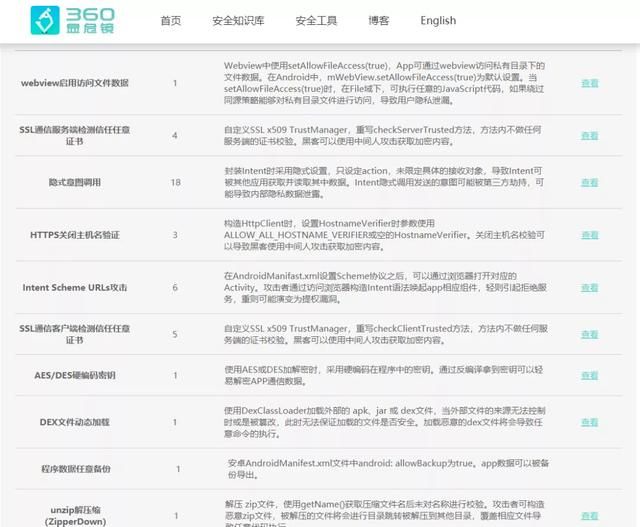Click the AES或DES加解密 description text
The image size is (640, 527).
point(383,376)
